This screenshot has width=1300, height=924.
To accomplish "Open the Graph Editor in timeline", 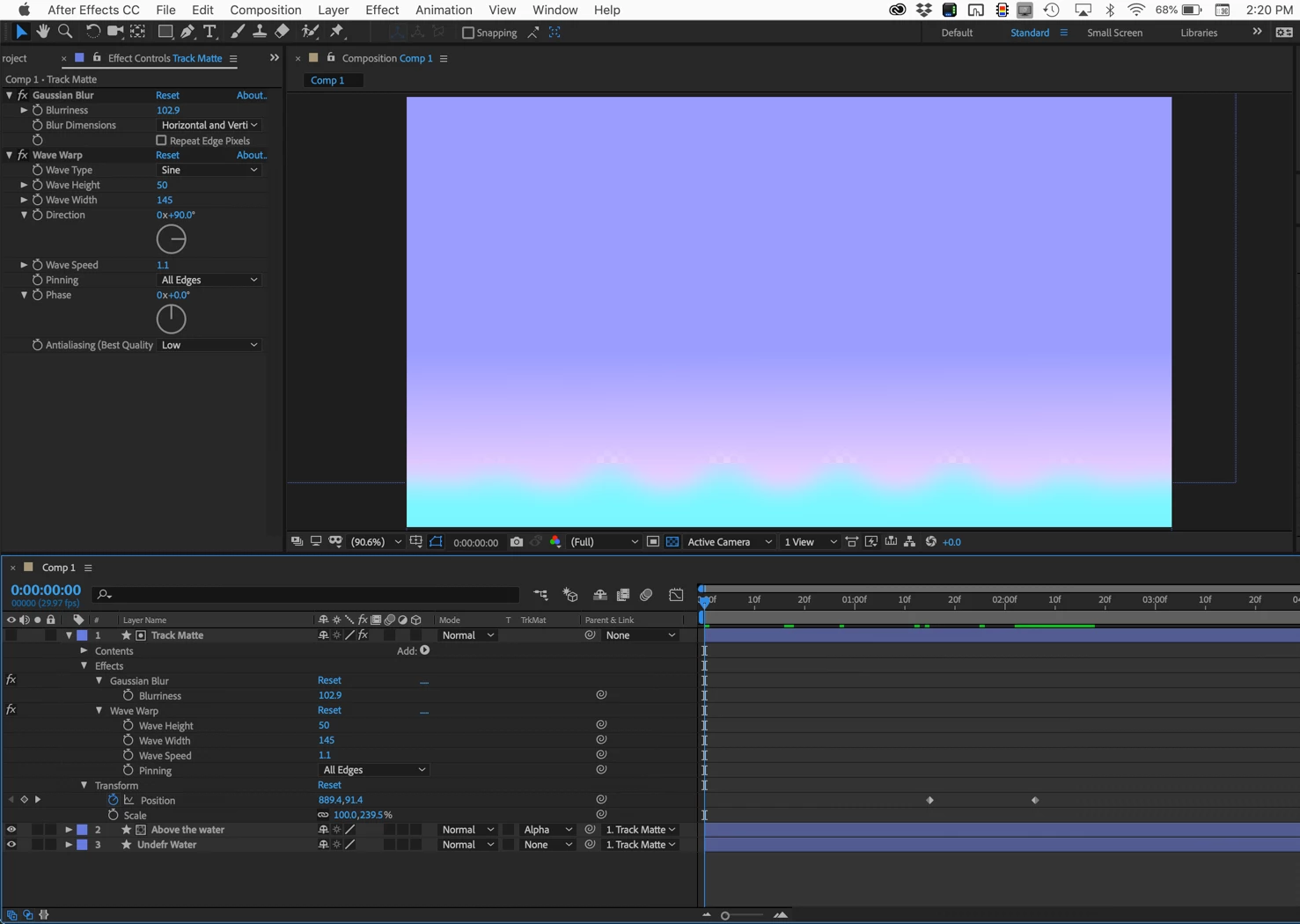I will click(676, 596).
